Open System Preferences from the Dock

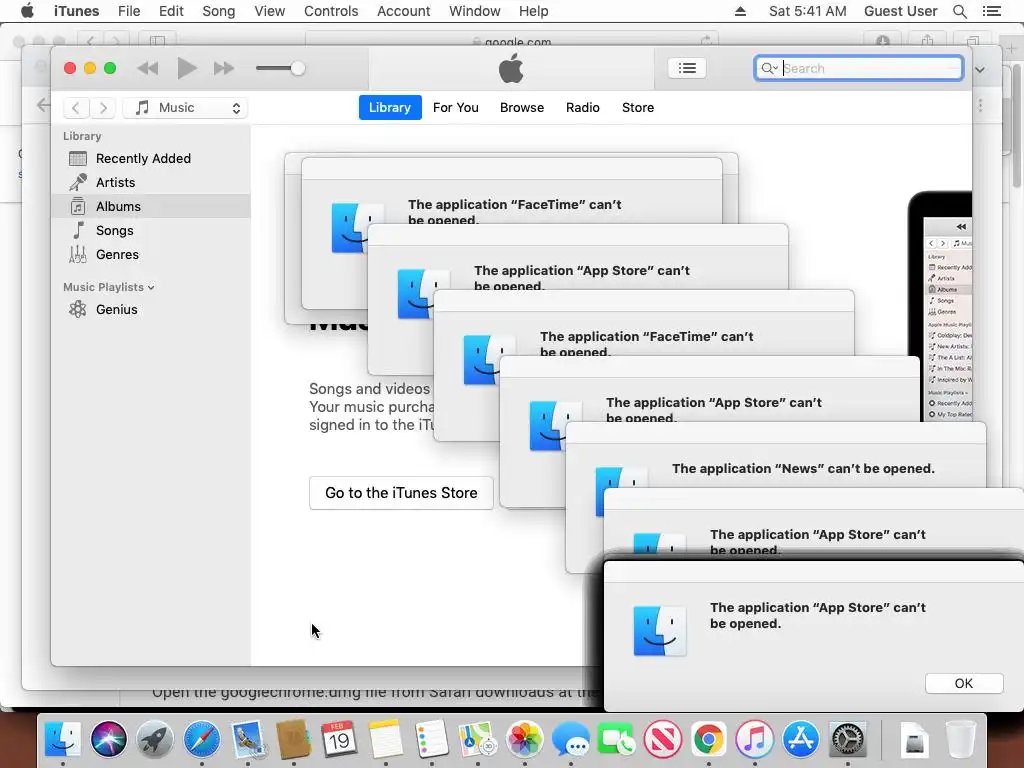click(847, 739)
